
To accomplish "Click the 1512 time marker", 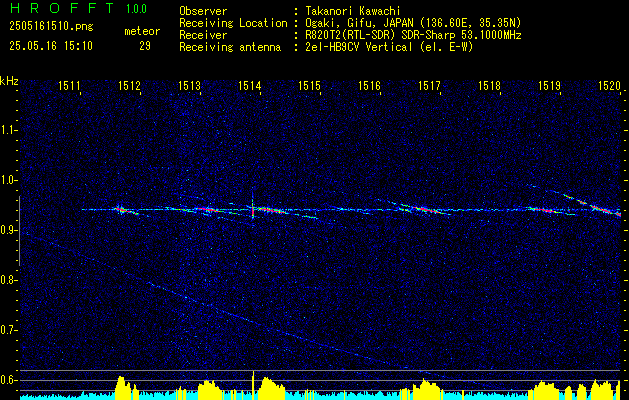I will click(130, 85).
